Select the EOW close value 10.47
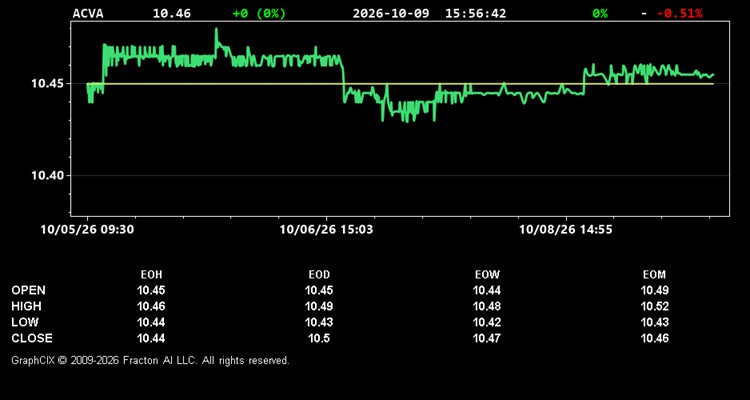 pos(487,338)
